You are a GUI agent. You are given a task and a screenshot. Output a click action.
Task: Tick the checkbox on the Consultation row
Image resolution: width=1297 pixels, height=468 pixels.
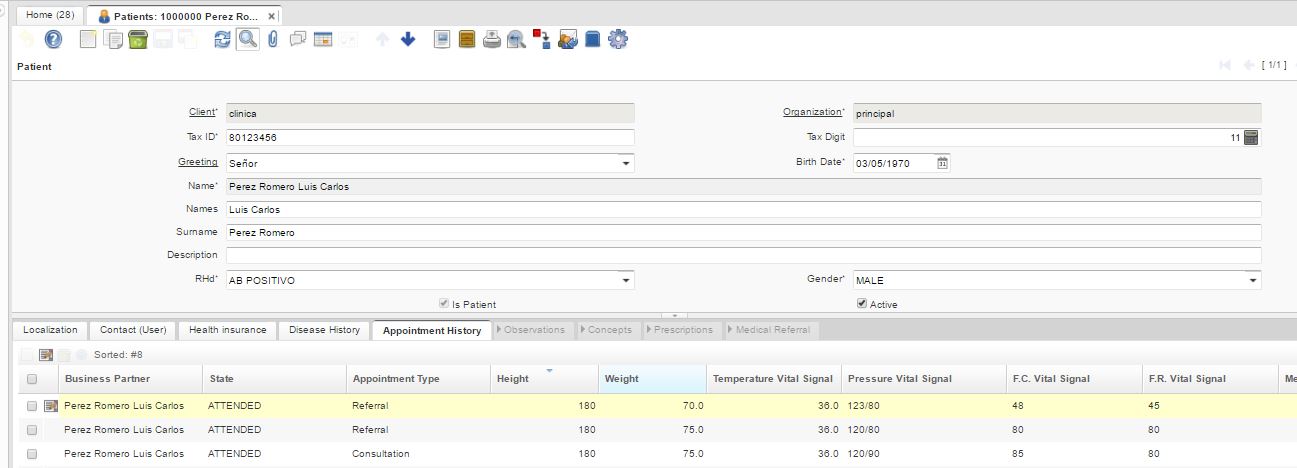(32, 454)
